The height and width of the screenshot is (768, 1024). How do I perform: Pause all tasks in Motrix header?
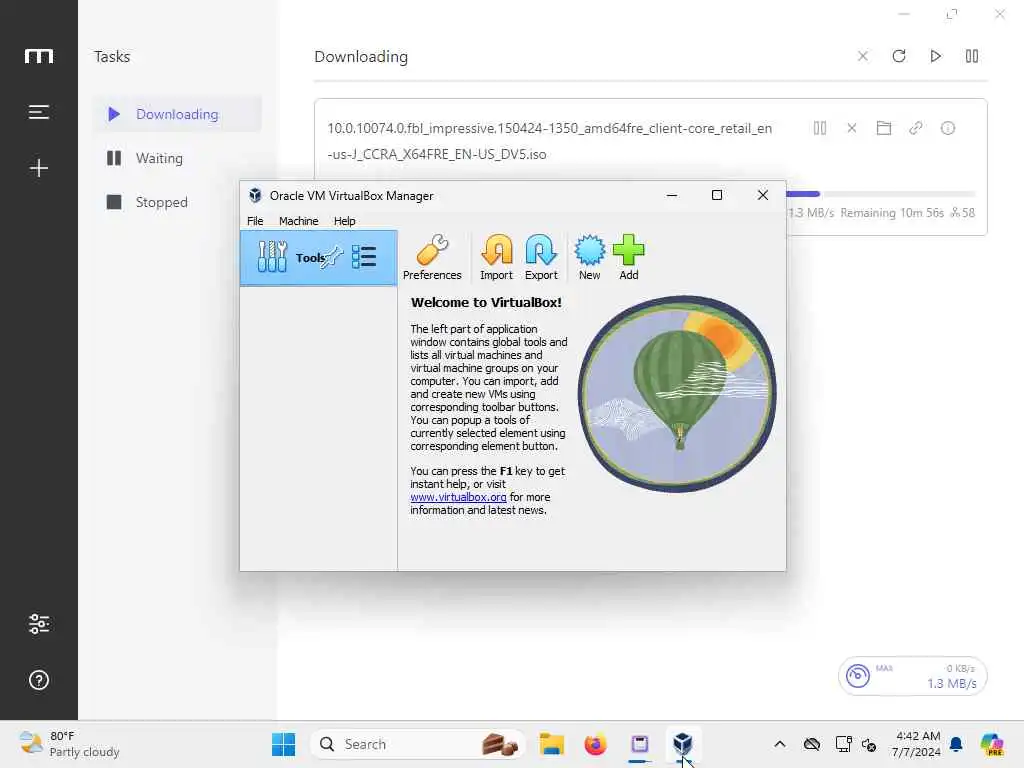(x=972, y=56)
